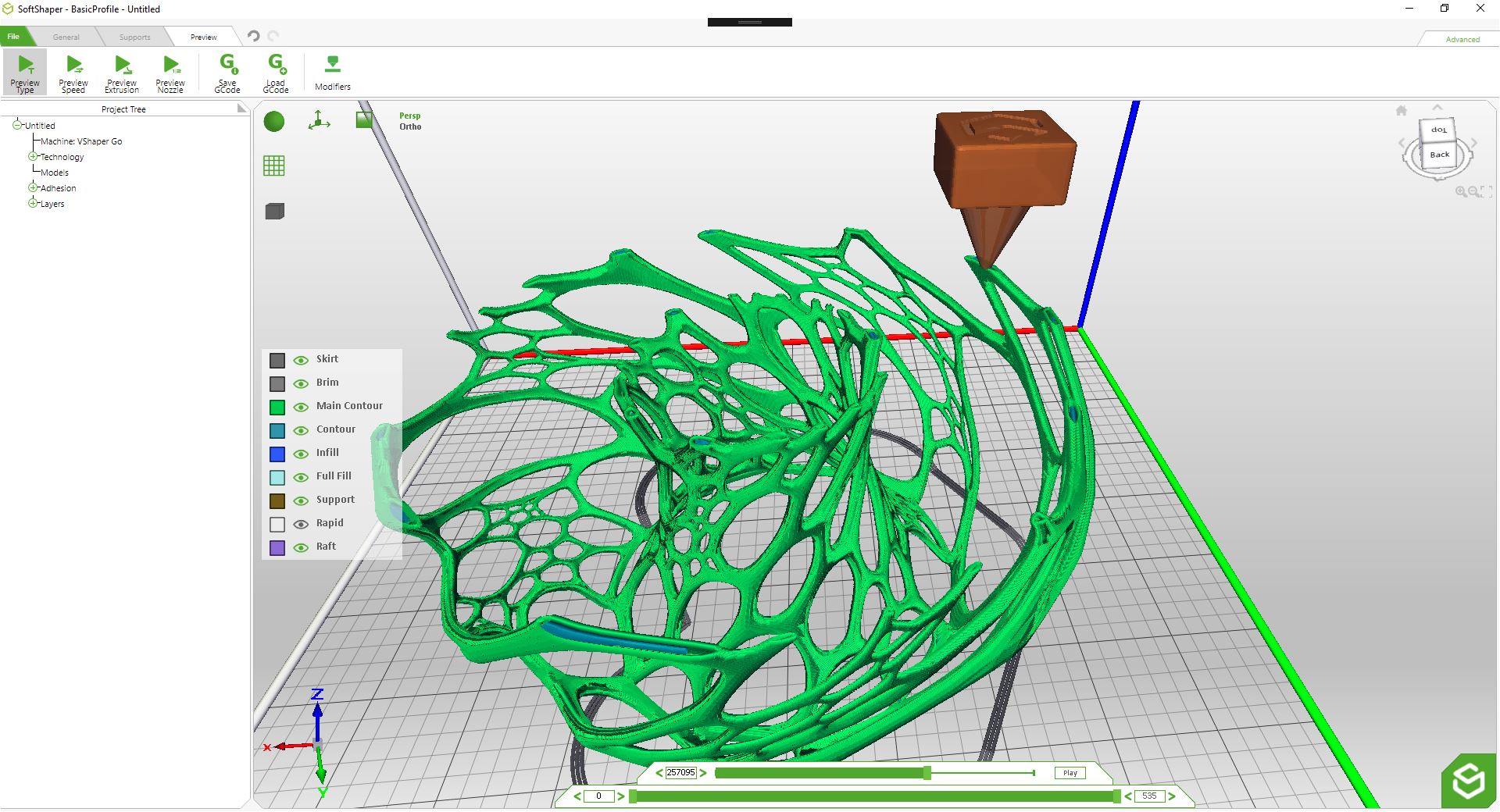Collapse the Untitled tree root

(x=17, y=124)
